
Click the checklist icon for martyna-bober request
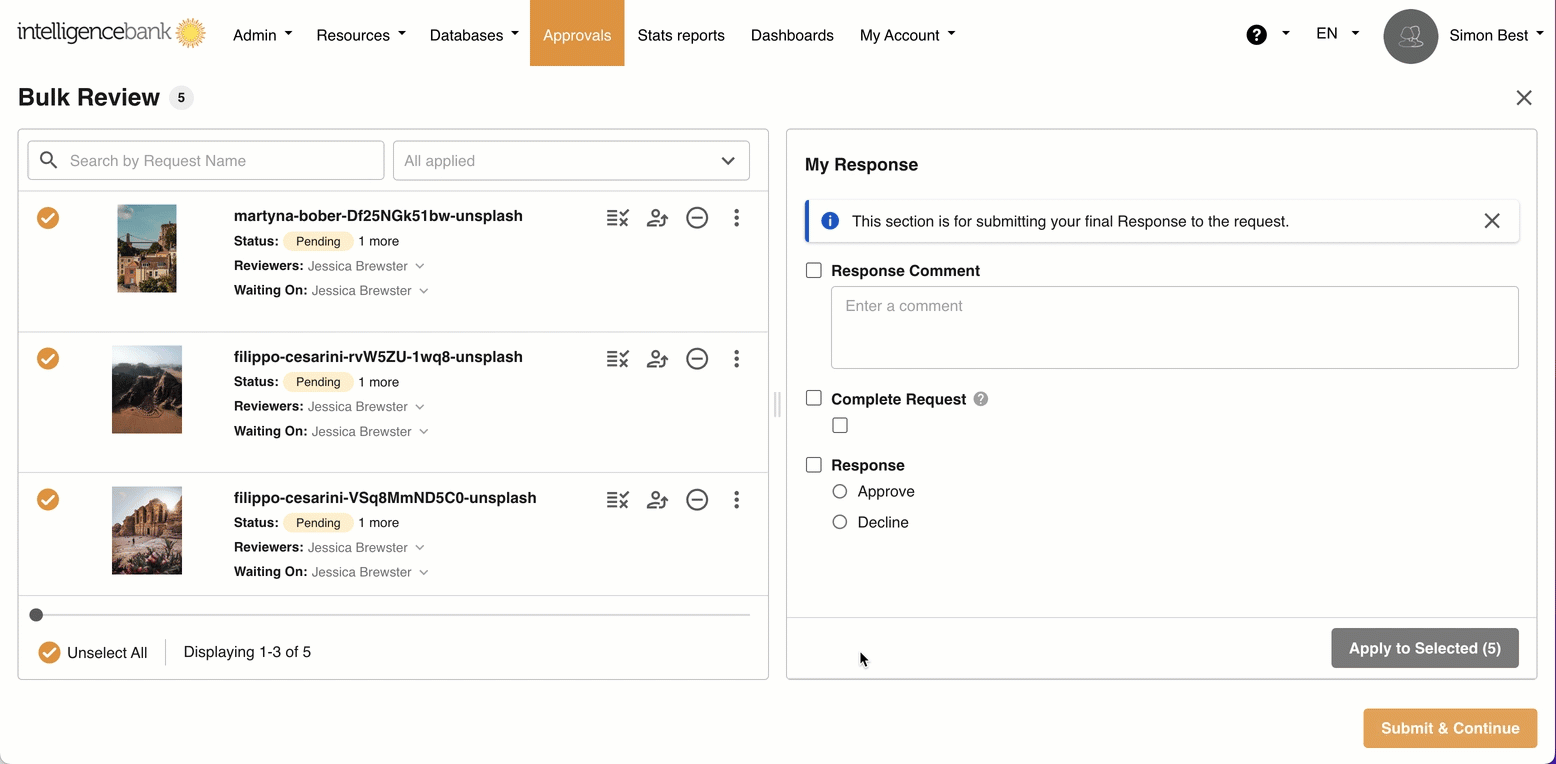tap(617, 218)
